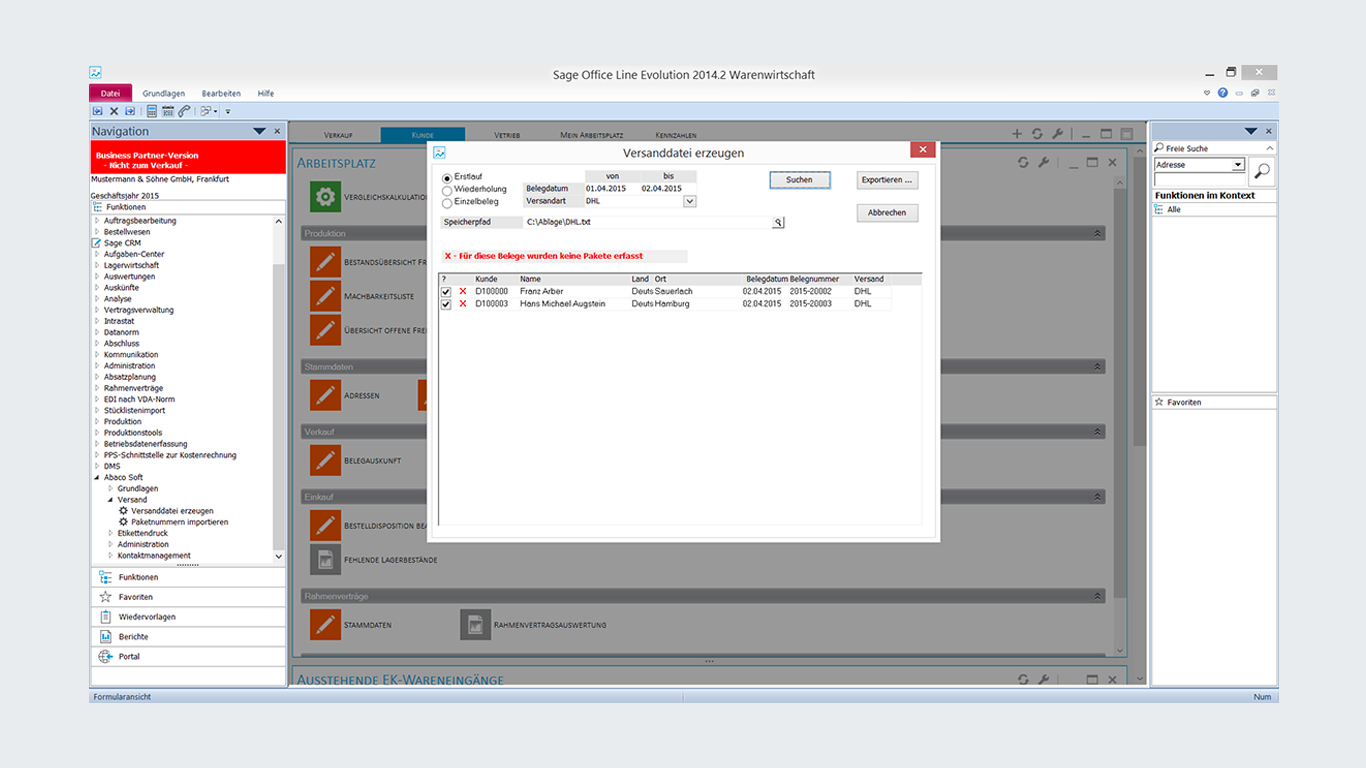Click the Abbrechen button
1366x768 pixels.
tap(887, 213)
